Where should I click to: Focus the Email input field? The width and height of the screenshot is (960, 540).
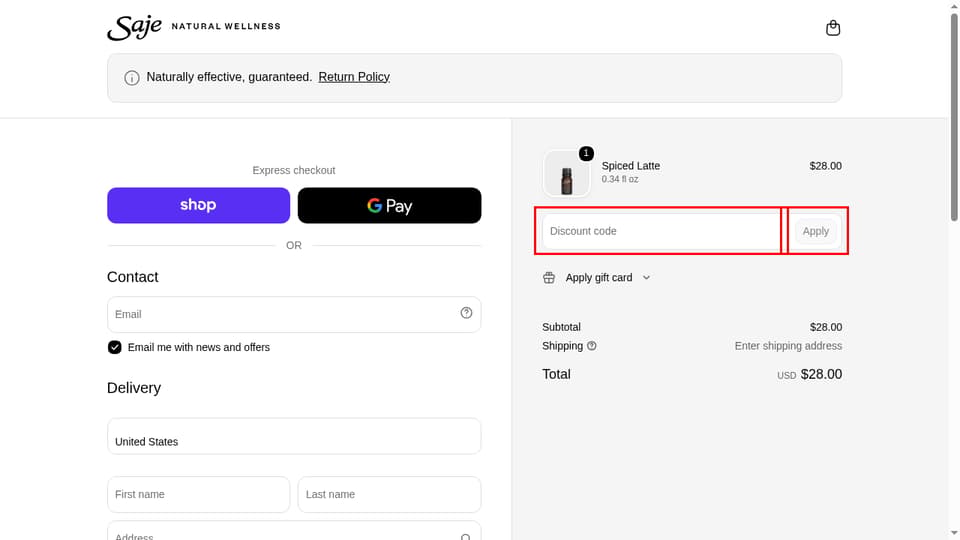(x=294, y=314)
